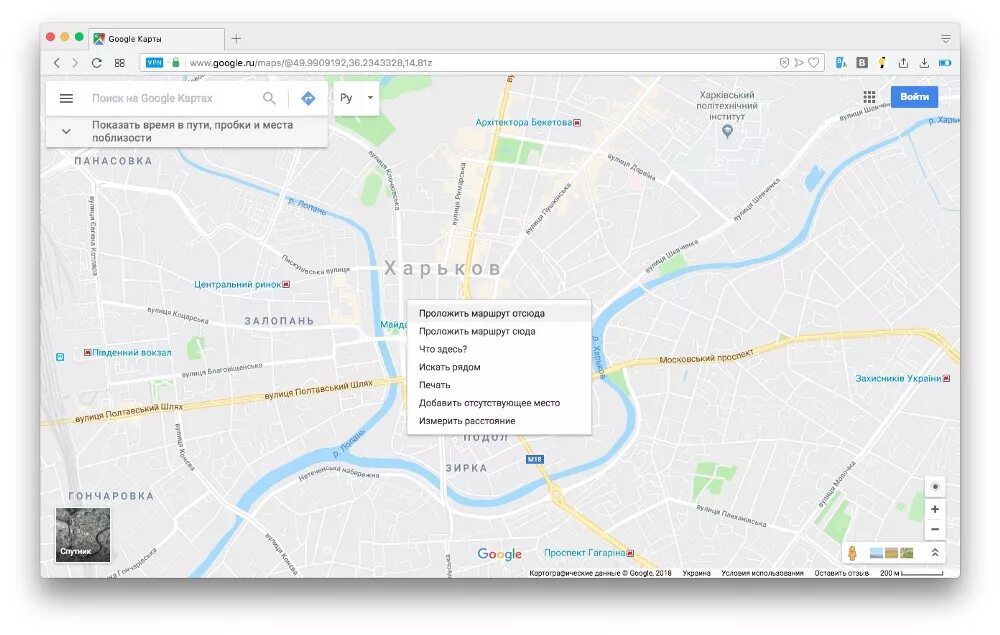Click the send page arrow icon

point(799,62)
